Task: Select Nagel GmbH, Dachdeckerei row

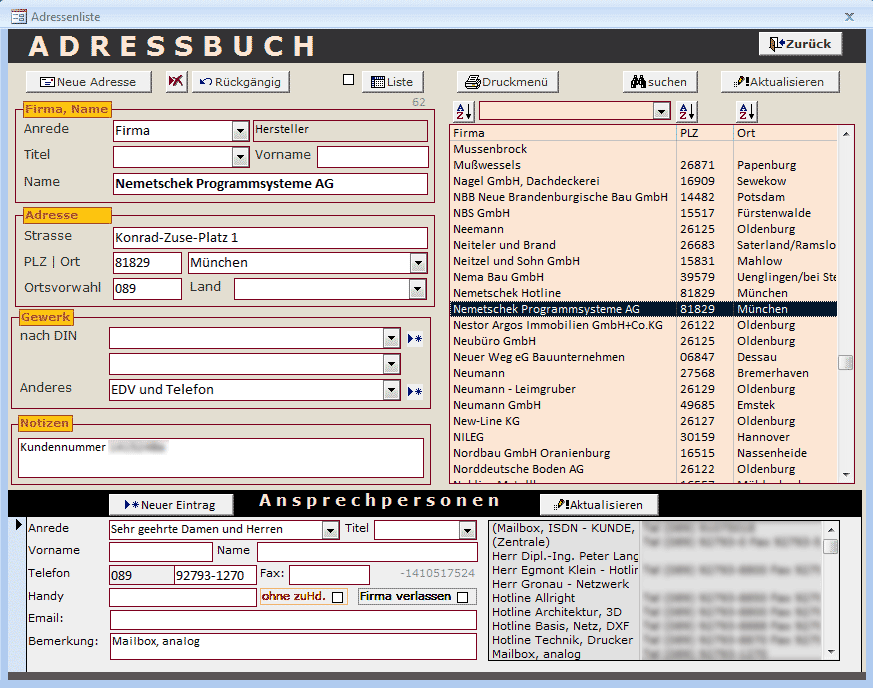Action: tap(644, 181)
